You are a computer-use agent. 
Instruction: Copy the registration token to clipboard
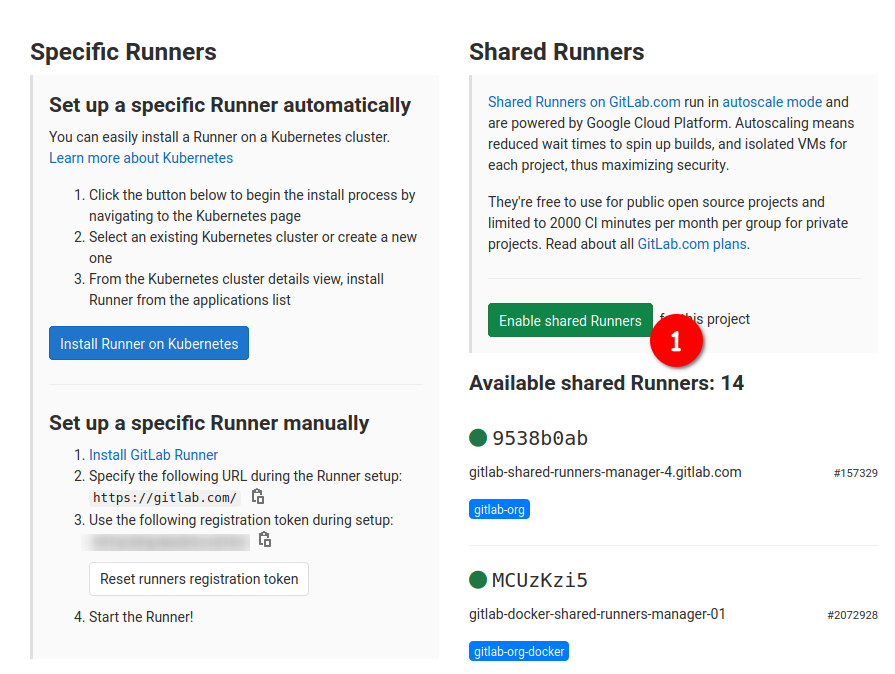click(265, 539)
